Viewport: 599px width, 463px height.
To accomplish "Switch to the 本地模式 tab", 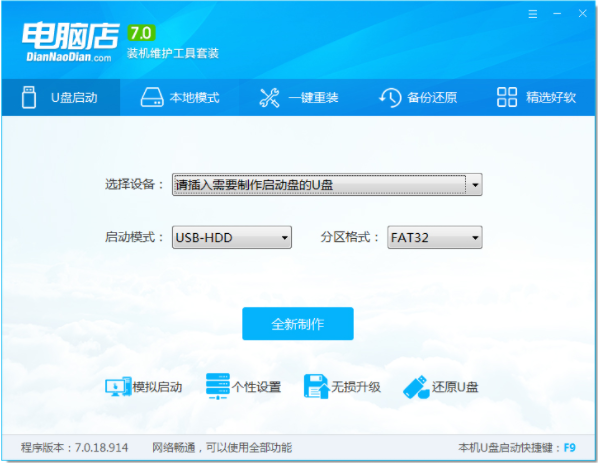I will point(180,97).
